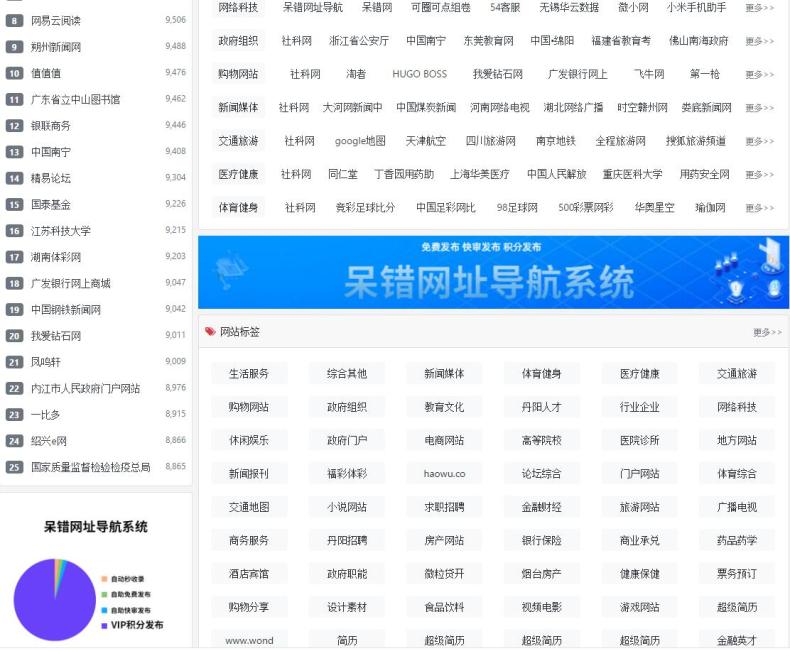Image resolution: width=790 pixels, height=651 pixels.
Task: Select the 求职招聘 tag
Action: (x=444, y=507)
